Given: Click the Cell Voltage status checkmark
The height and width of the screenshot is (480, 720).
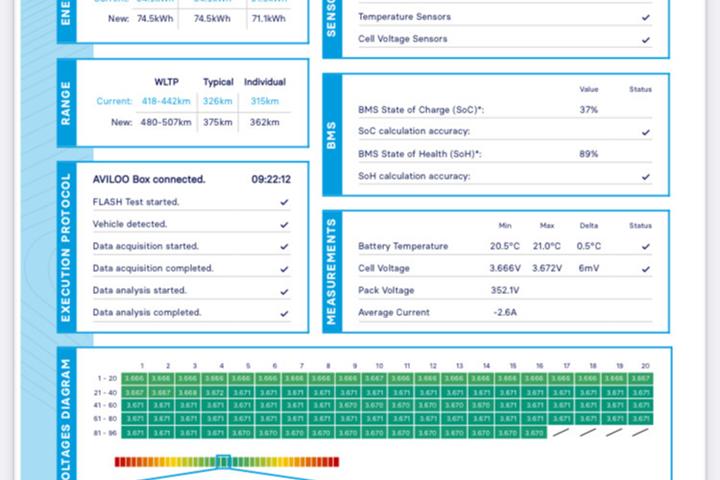Looking at the screenshot, I should pos(646,269).
